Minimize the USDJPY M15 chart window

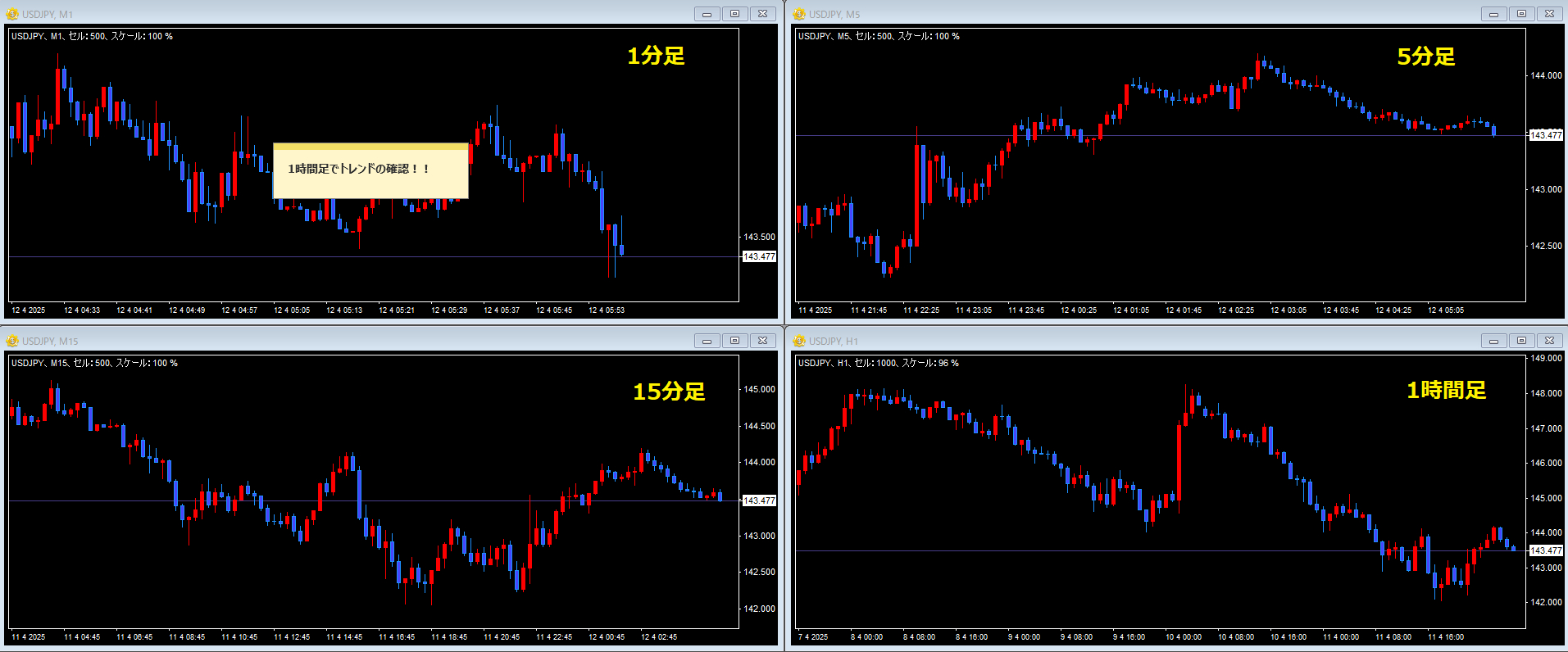tap(707, 341)
